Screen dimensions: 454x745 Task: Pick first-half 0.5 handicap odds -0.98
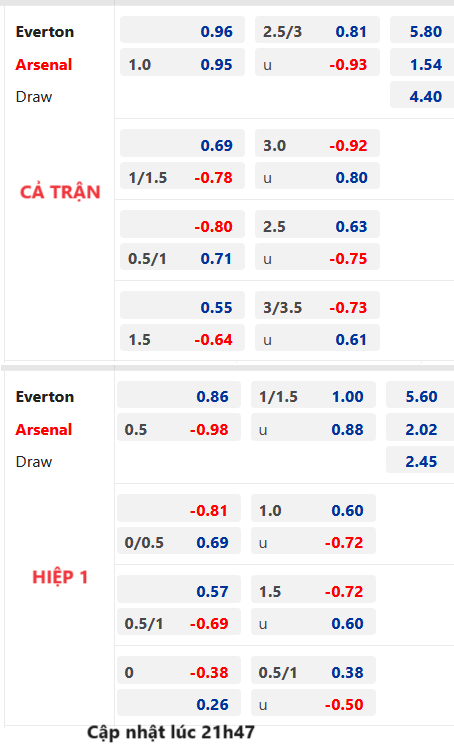tap(179, 428)
